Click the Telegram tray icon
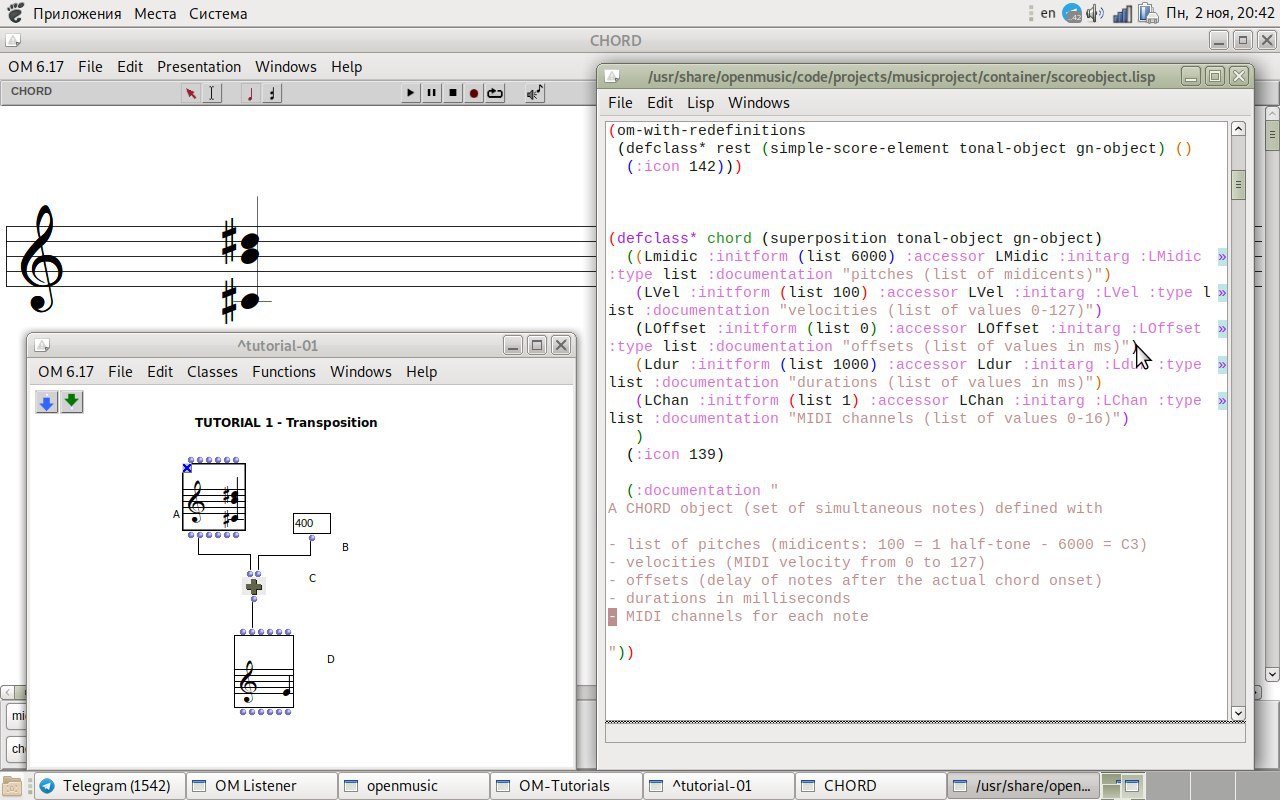Screen dimensions: 1280x800 [x=1073, y=13]
